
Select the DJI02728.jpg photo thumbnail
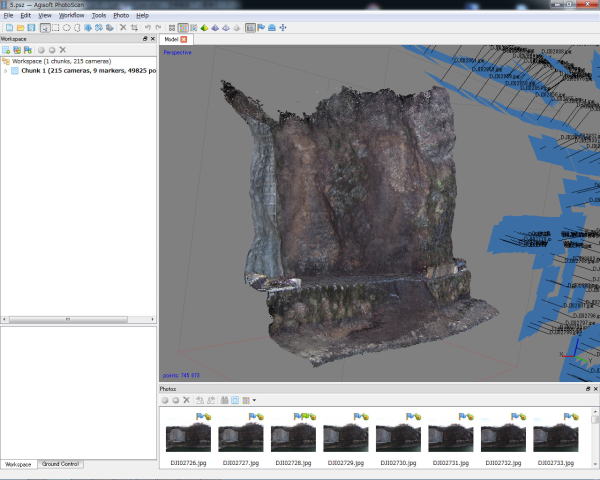(293, 438)
